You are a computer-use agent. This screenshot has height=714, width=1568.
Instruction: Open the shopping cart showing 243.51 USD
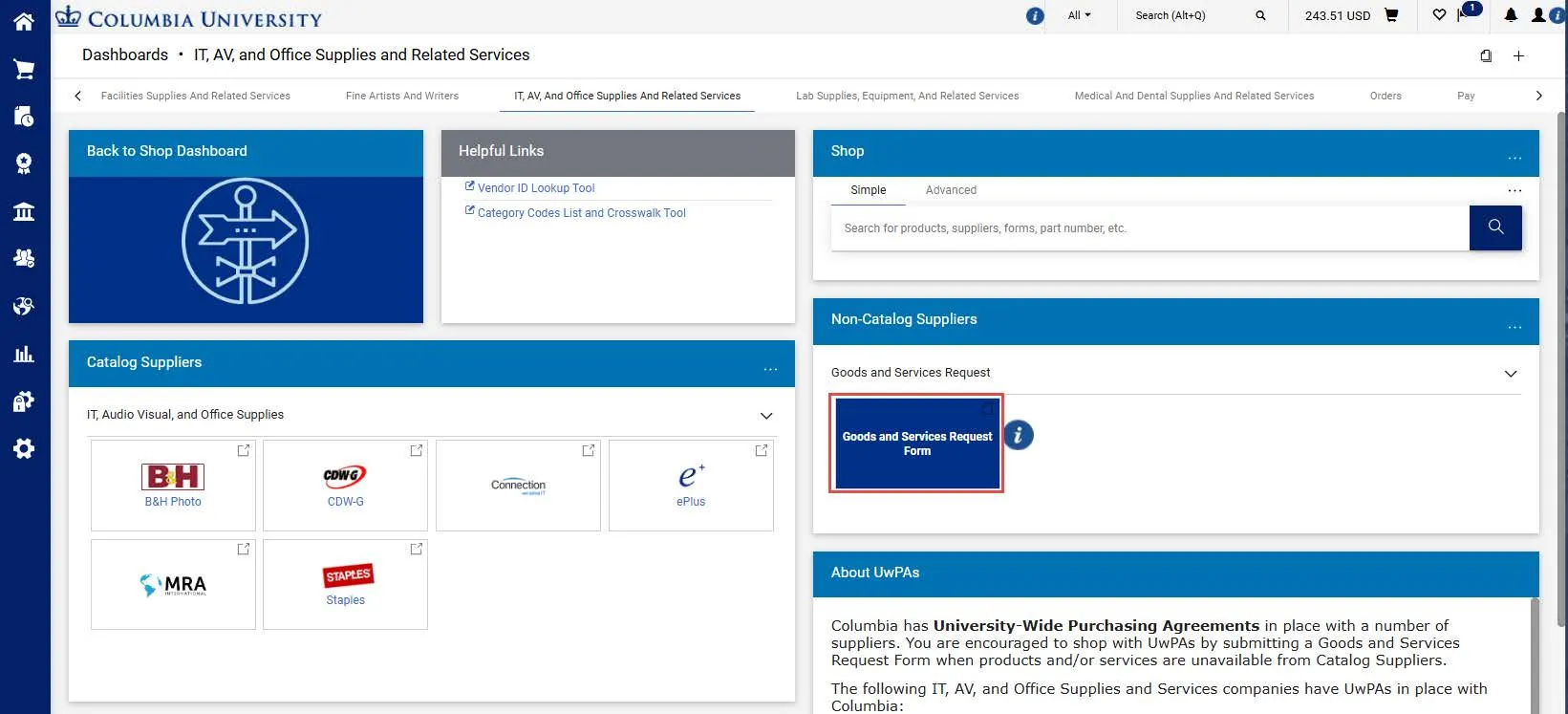(1352, 15)
